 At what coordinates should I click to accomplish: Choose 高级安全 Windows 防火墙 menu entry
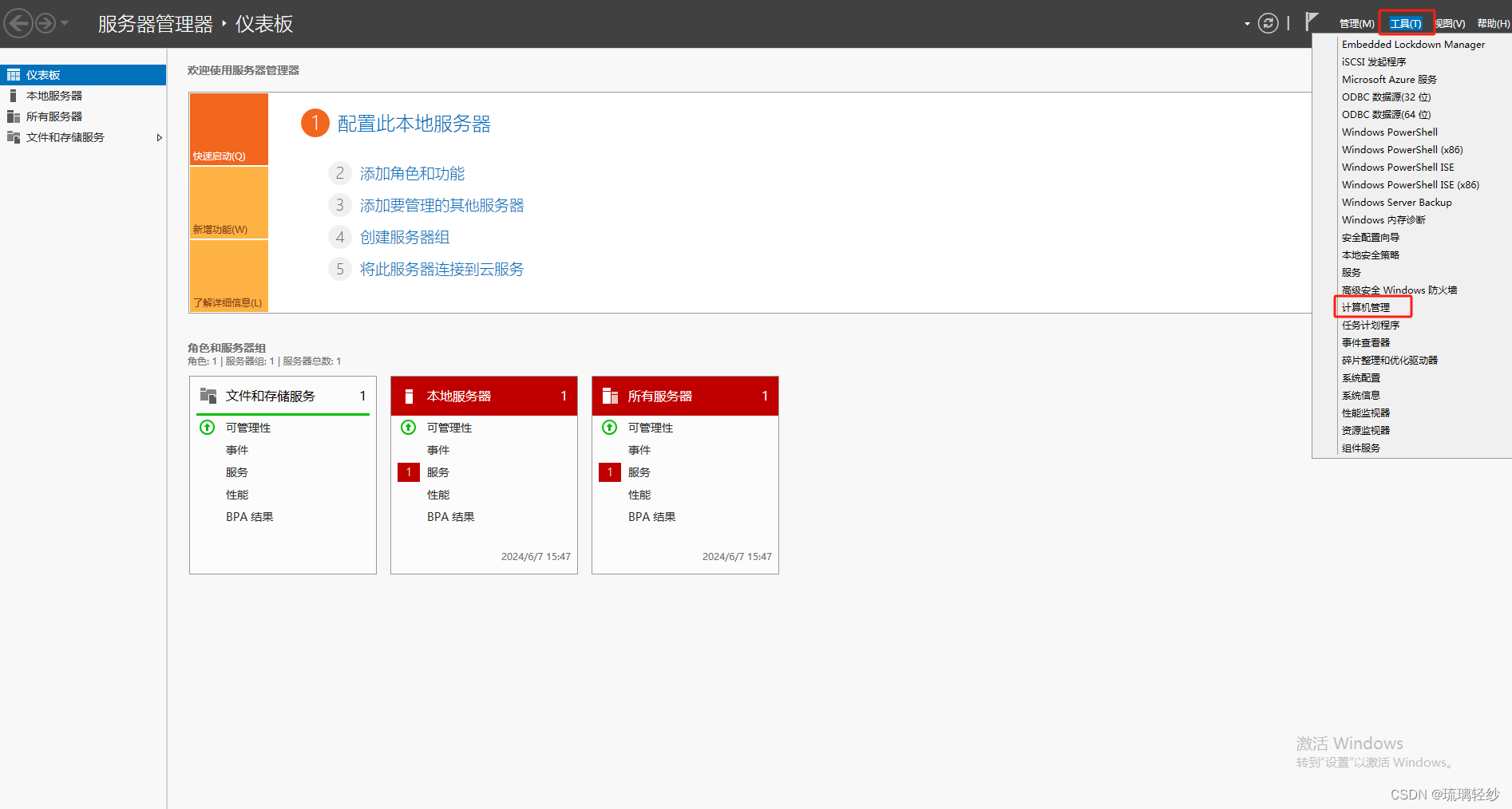point(1399,290)
